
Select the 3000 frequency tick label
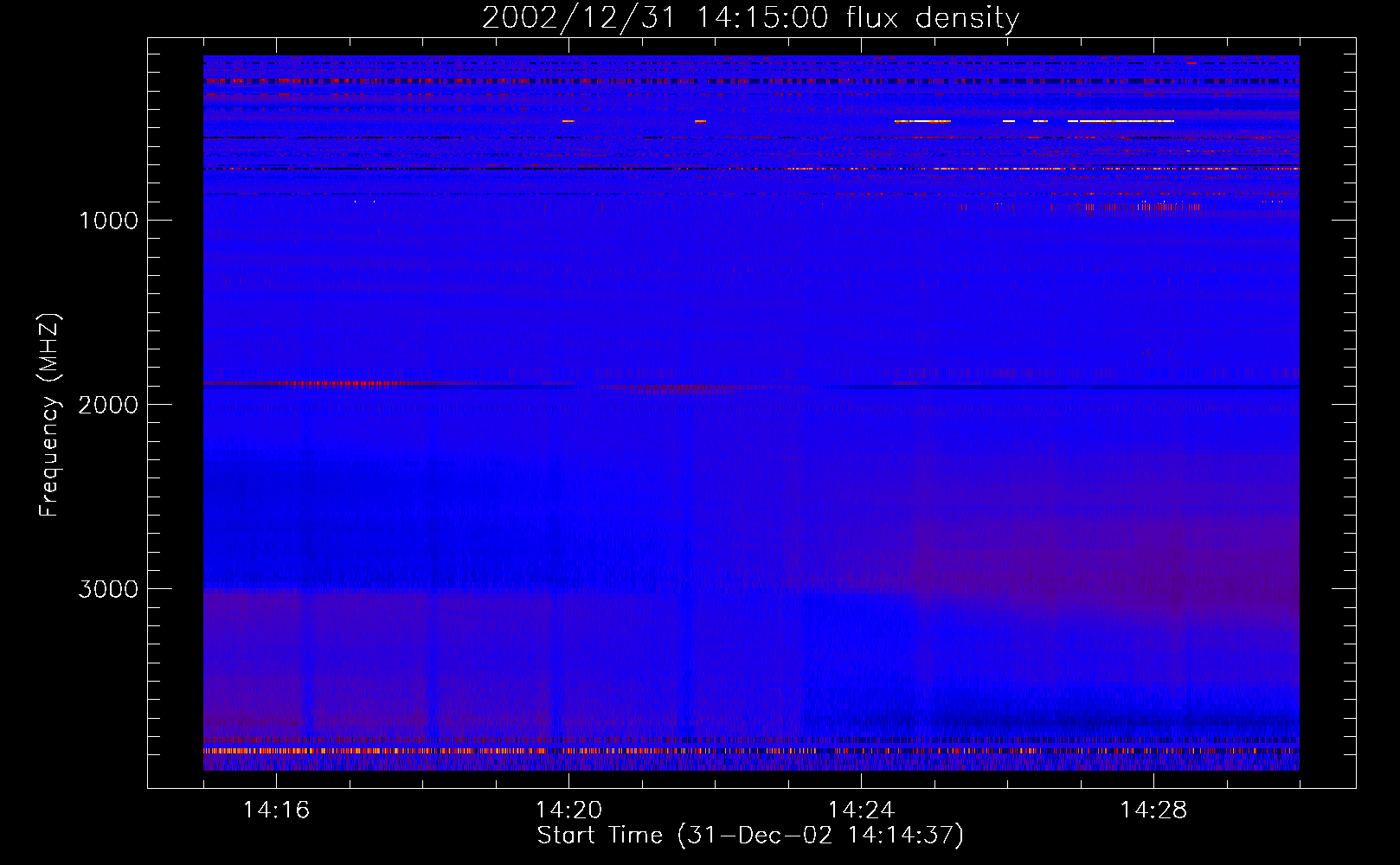108,589
